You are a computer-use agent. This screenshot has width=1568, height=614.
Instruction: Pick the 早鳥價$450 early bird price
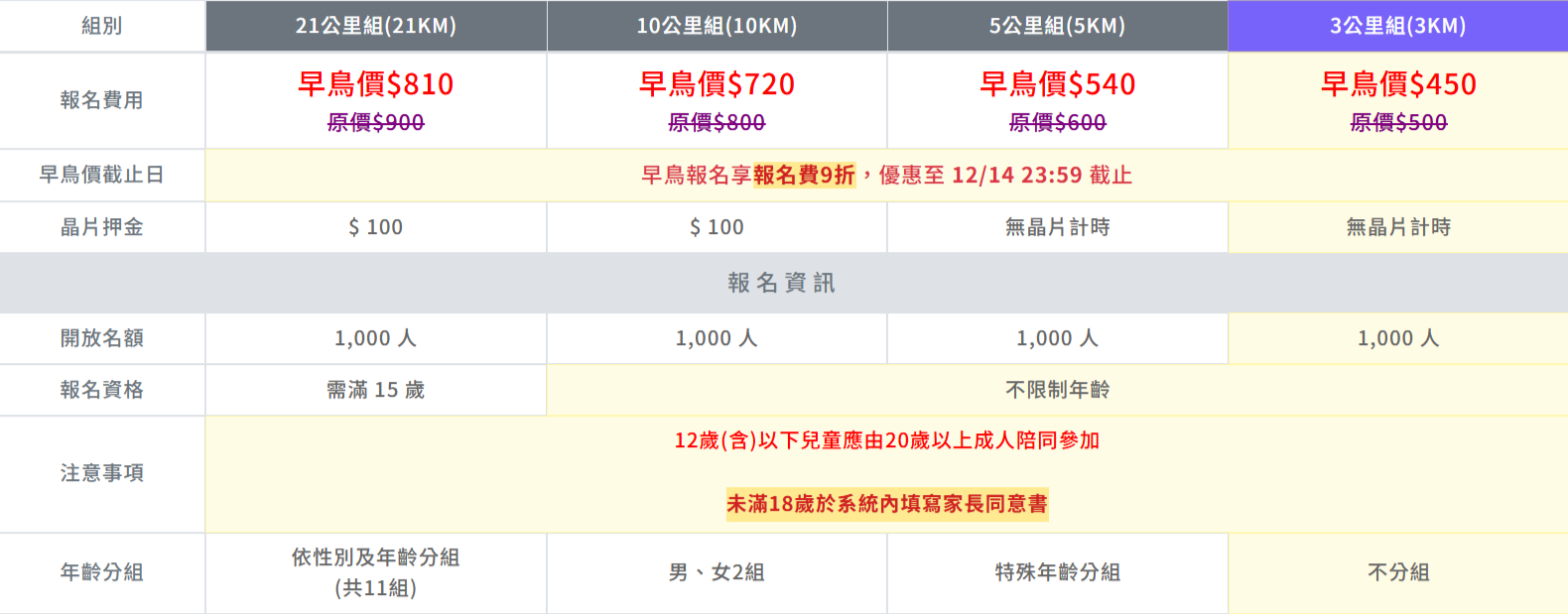pyautogui.click(x=1397, y=84)
